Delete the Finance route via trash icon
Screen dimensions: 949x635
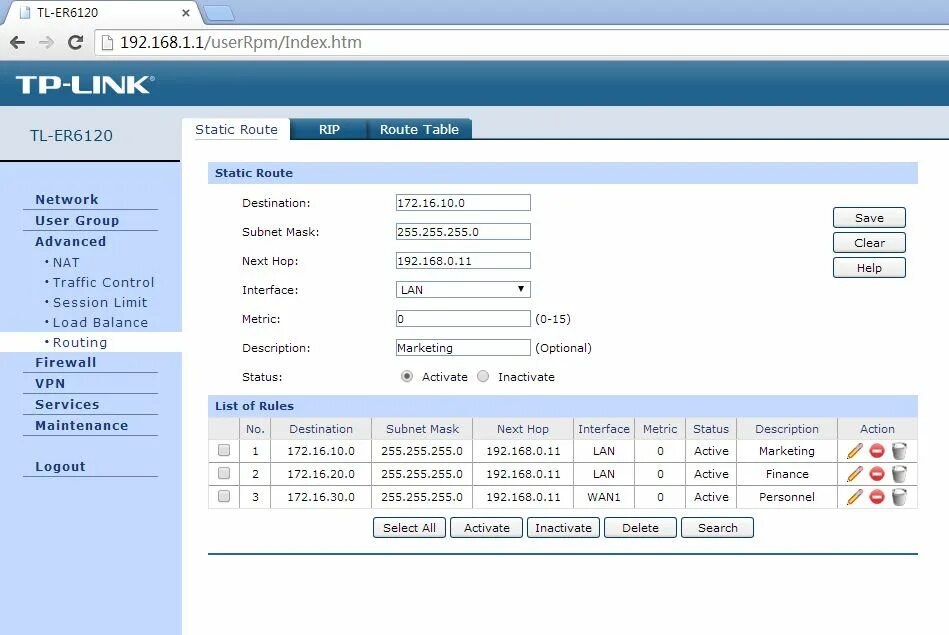pyautogui.click(x=898, y=474)
